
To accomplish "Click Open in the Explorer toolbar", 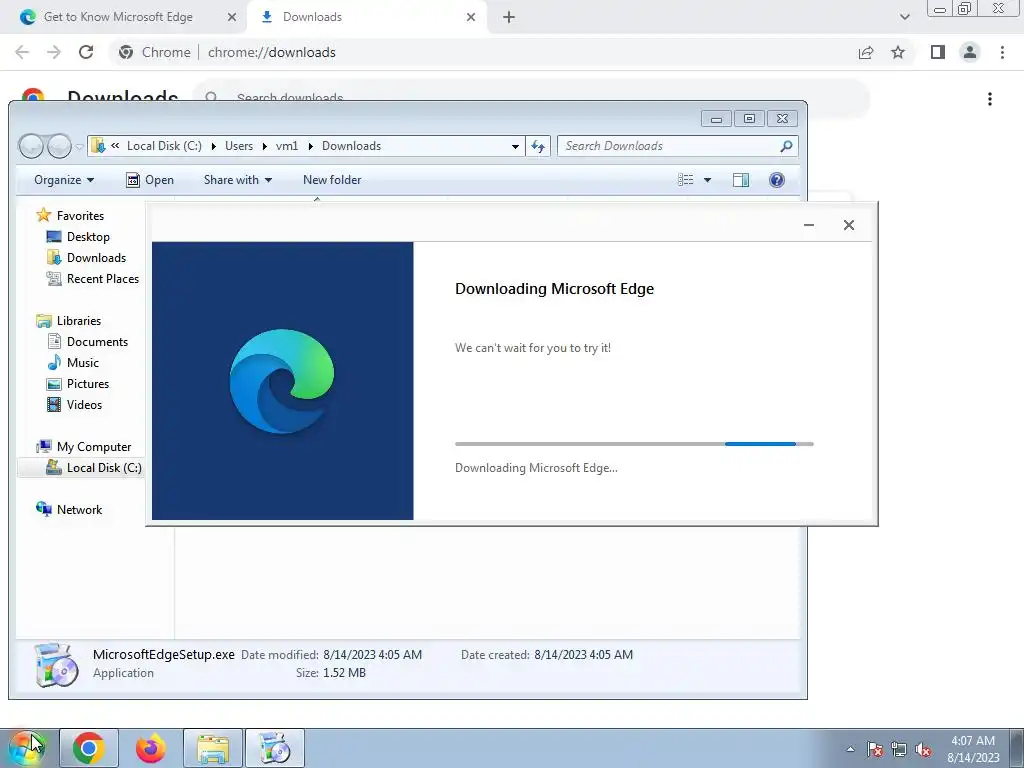I will tap(150, 180).
